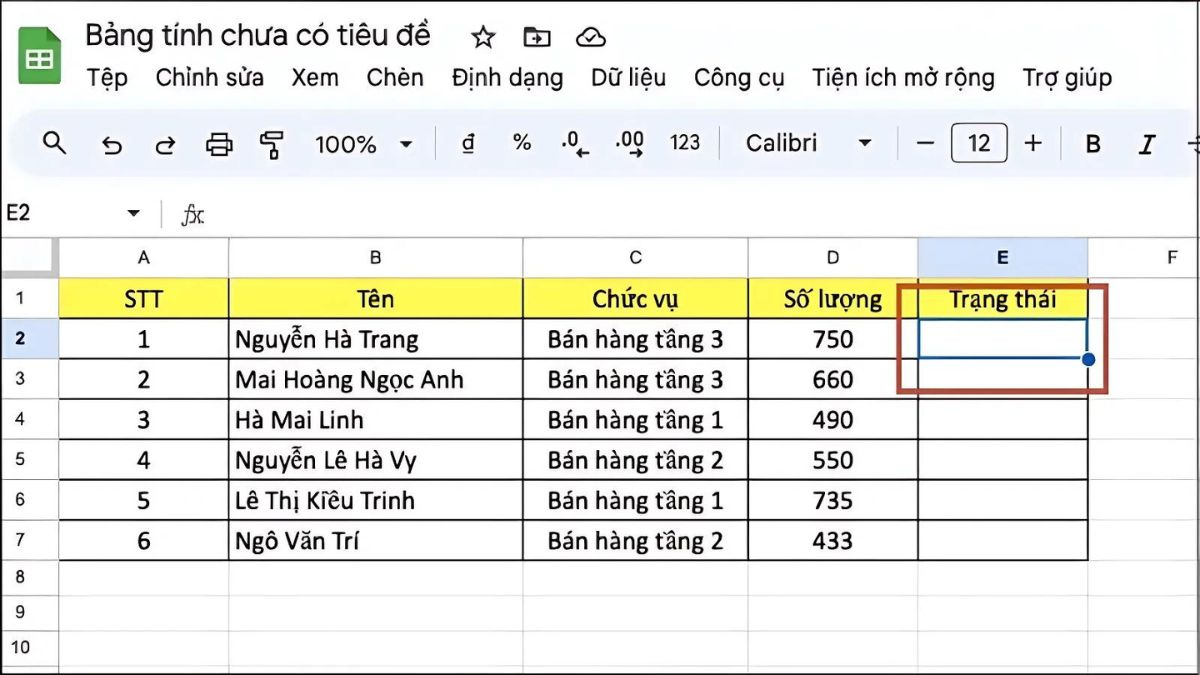Open the Tệp menu
This screenshot has height=675, width=1200.
107,78
